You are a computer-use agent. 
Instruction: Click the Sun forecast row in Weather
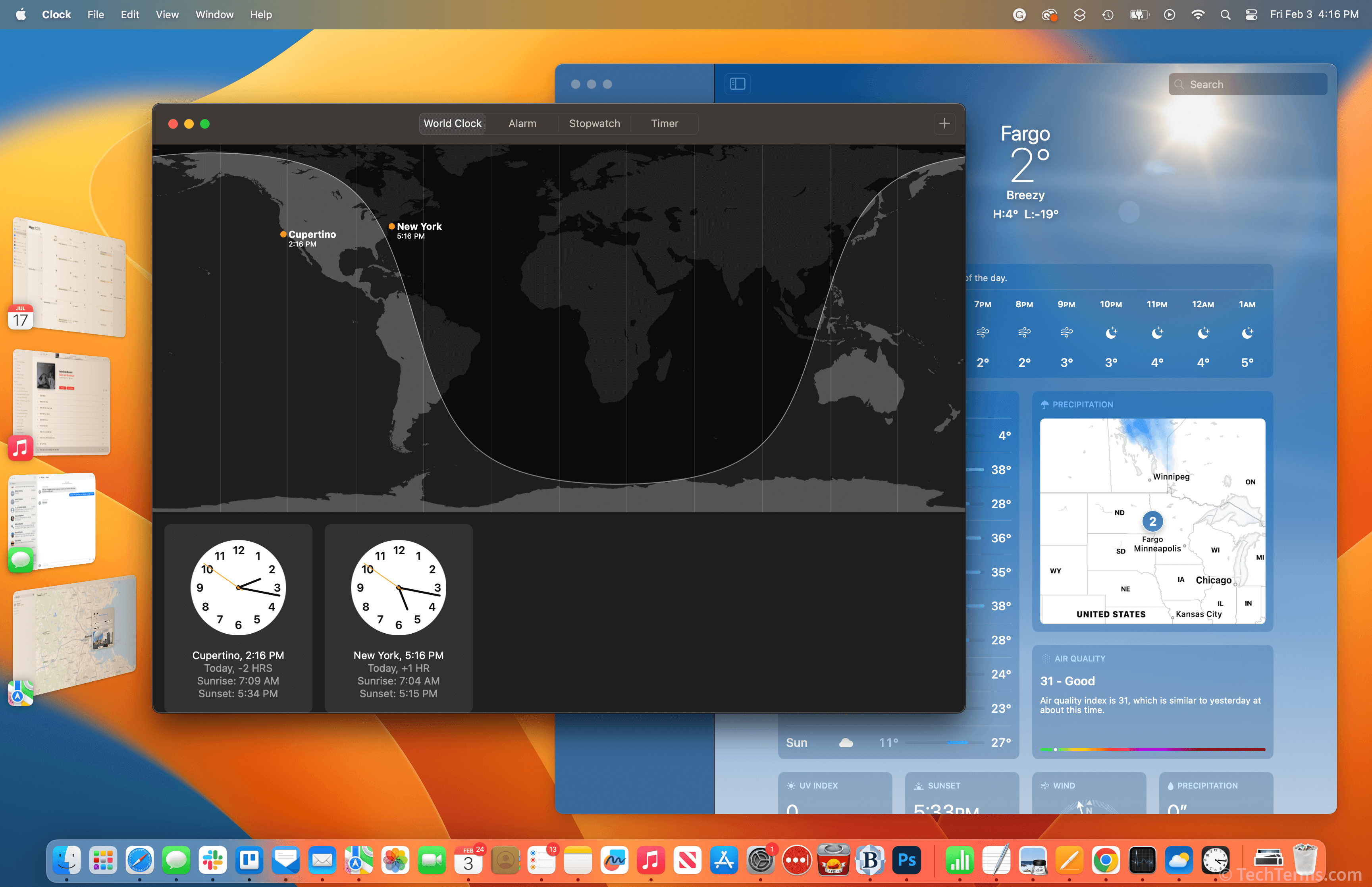898,742
